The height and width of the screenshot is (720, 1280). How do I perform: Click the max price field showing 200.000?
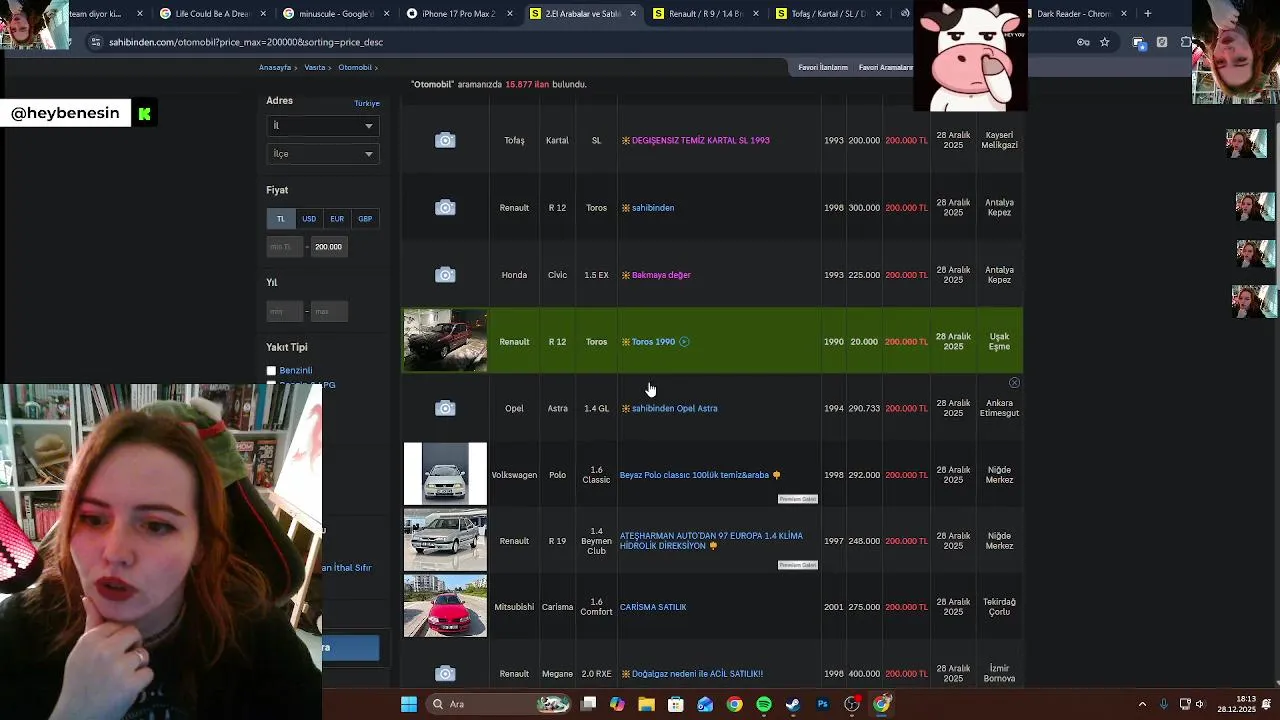[329, 247]
